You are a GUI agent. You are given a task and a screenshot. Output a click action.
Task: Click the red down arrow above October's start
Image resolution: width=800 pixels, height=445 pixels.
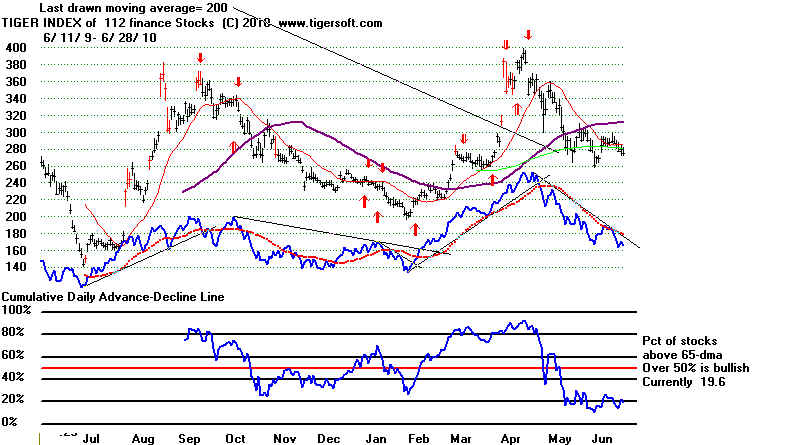(238, 82)
